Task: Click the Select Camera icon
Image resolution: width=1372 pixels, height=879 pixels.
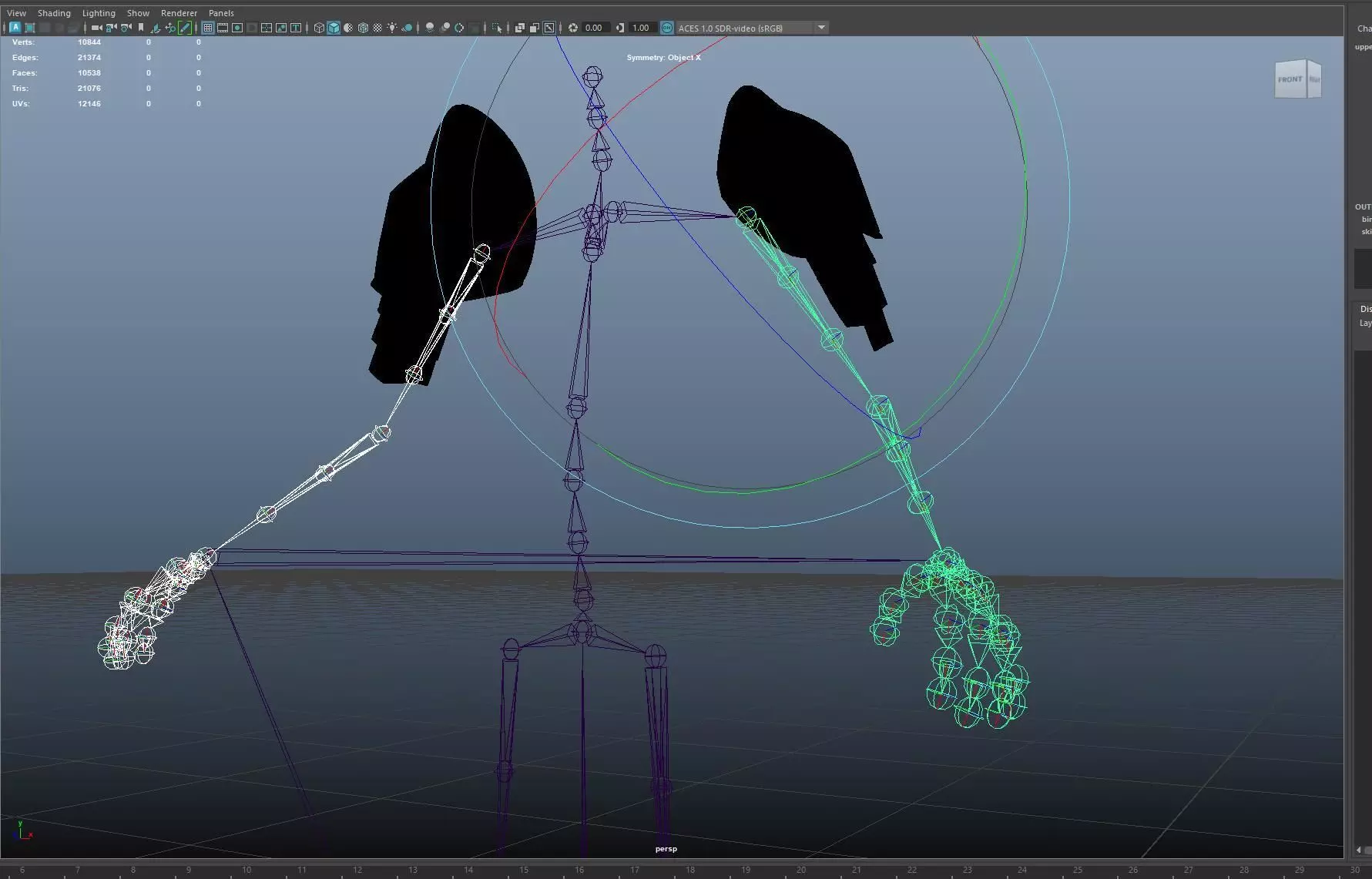Action: tap(96, 28)
